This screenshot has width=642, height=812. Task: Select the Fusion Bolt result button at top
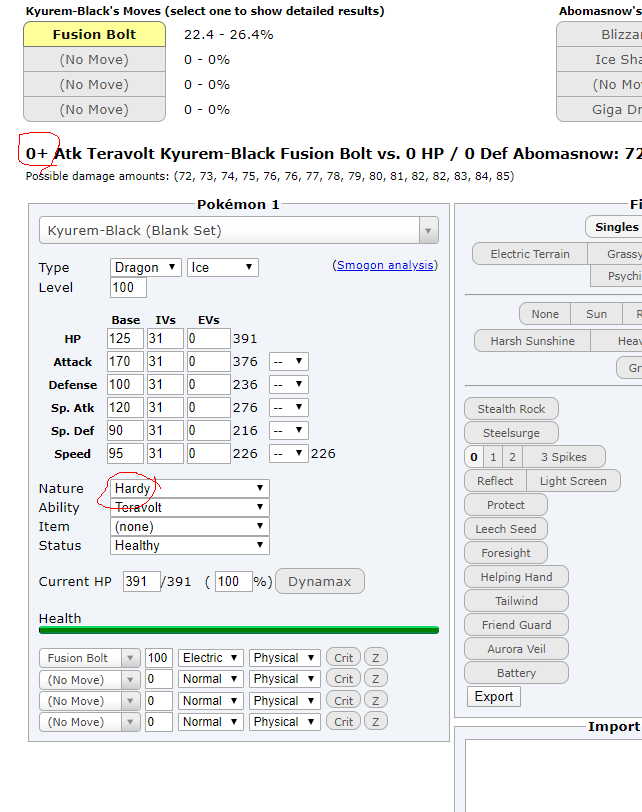[95, 34]
